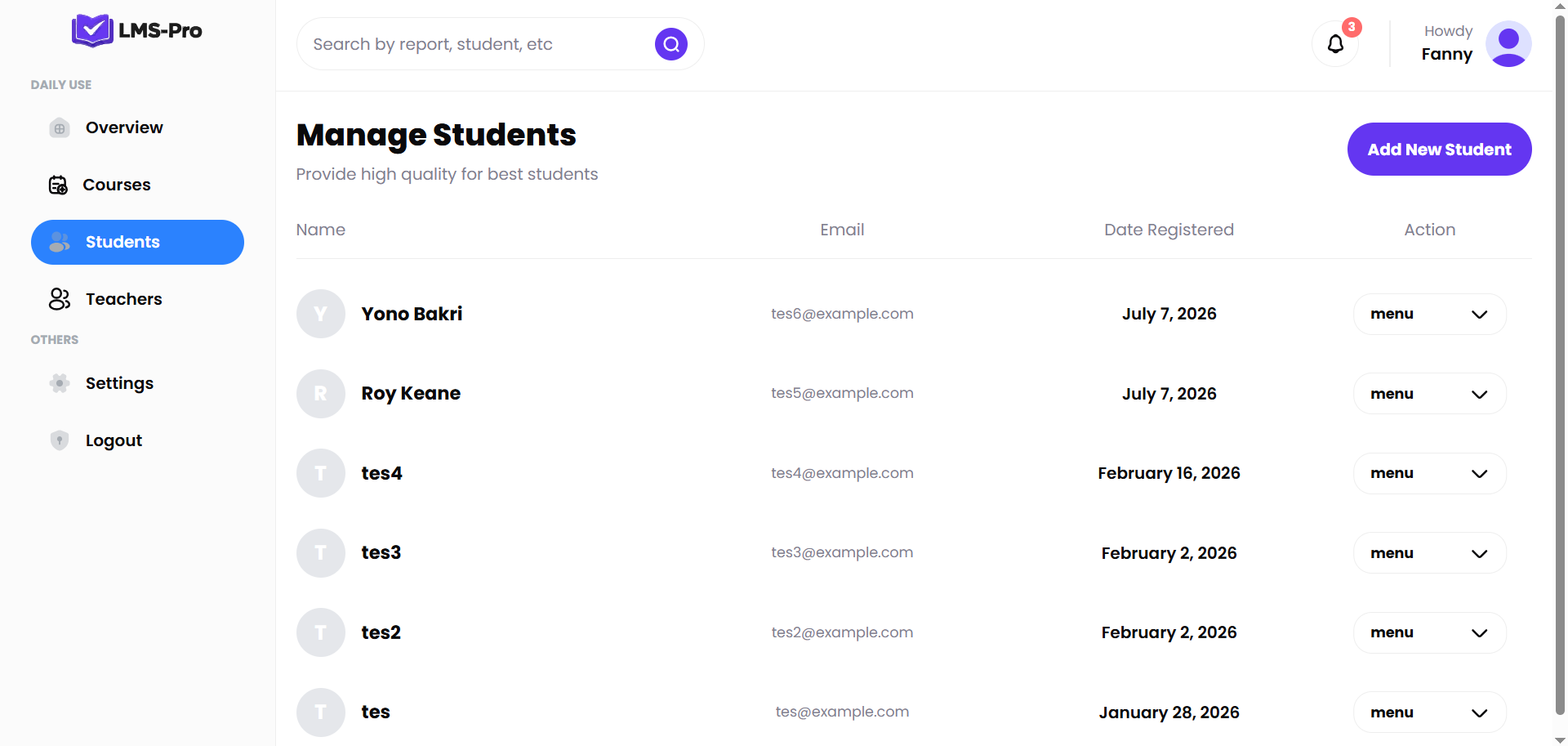Expand the action menu for tes3

(1430, 553)
